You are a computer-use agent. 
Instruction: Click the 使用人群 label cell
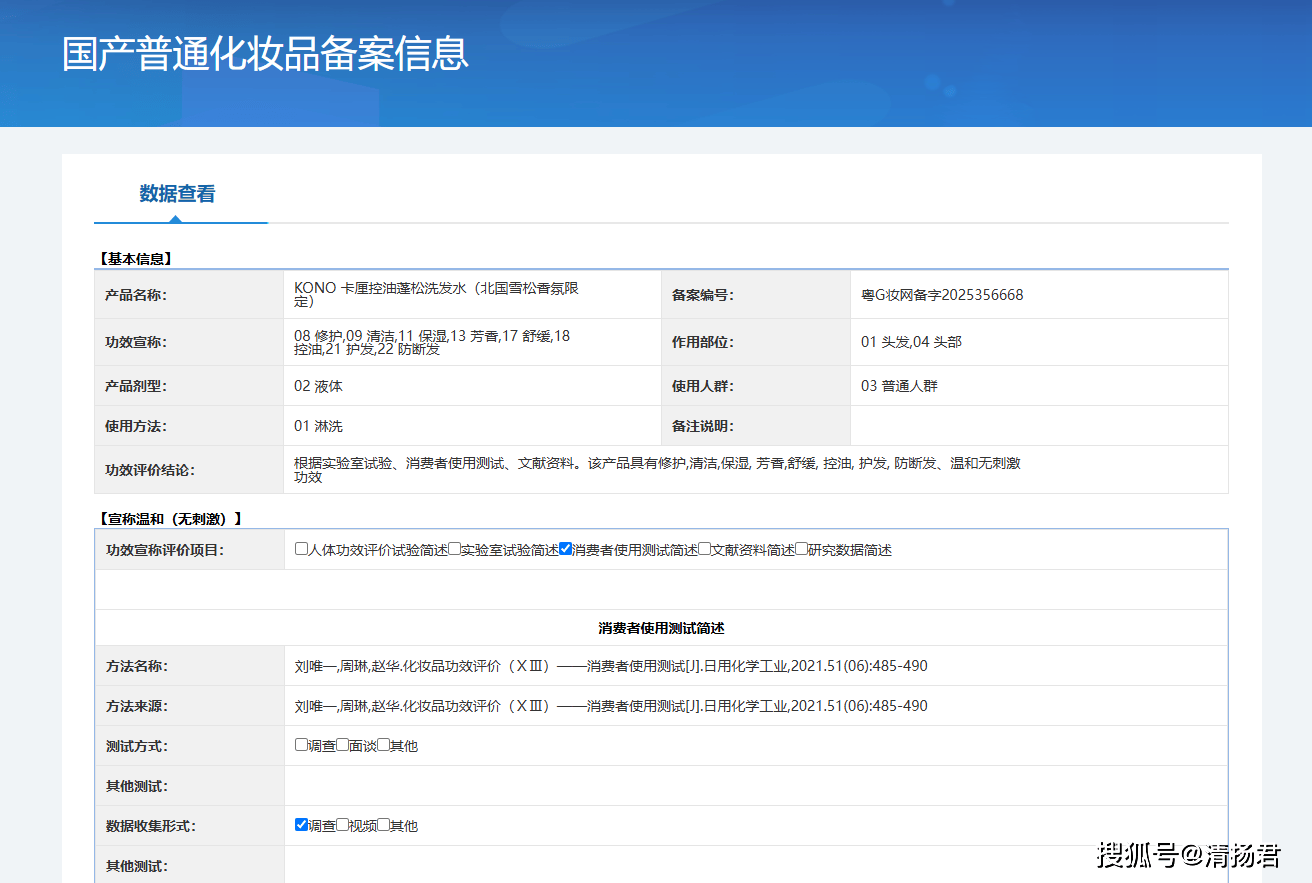[x=756, y=386]
